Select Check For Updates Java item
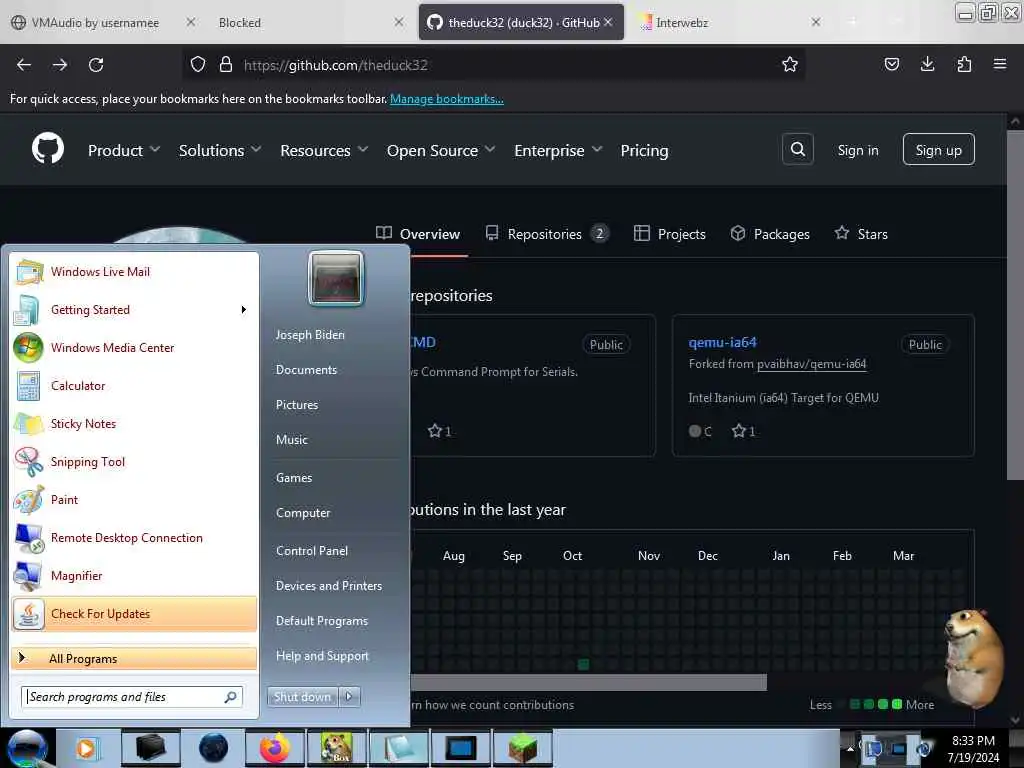This screenshot has height=768, width=1024. point(134,614)
